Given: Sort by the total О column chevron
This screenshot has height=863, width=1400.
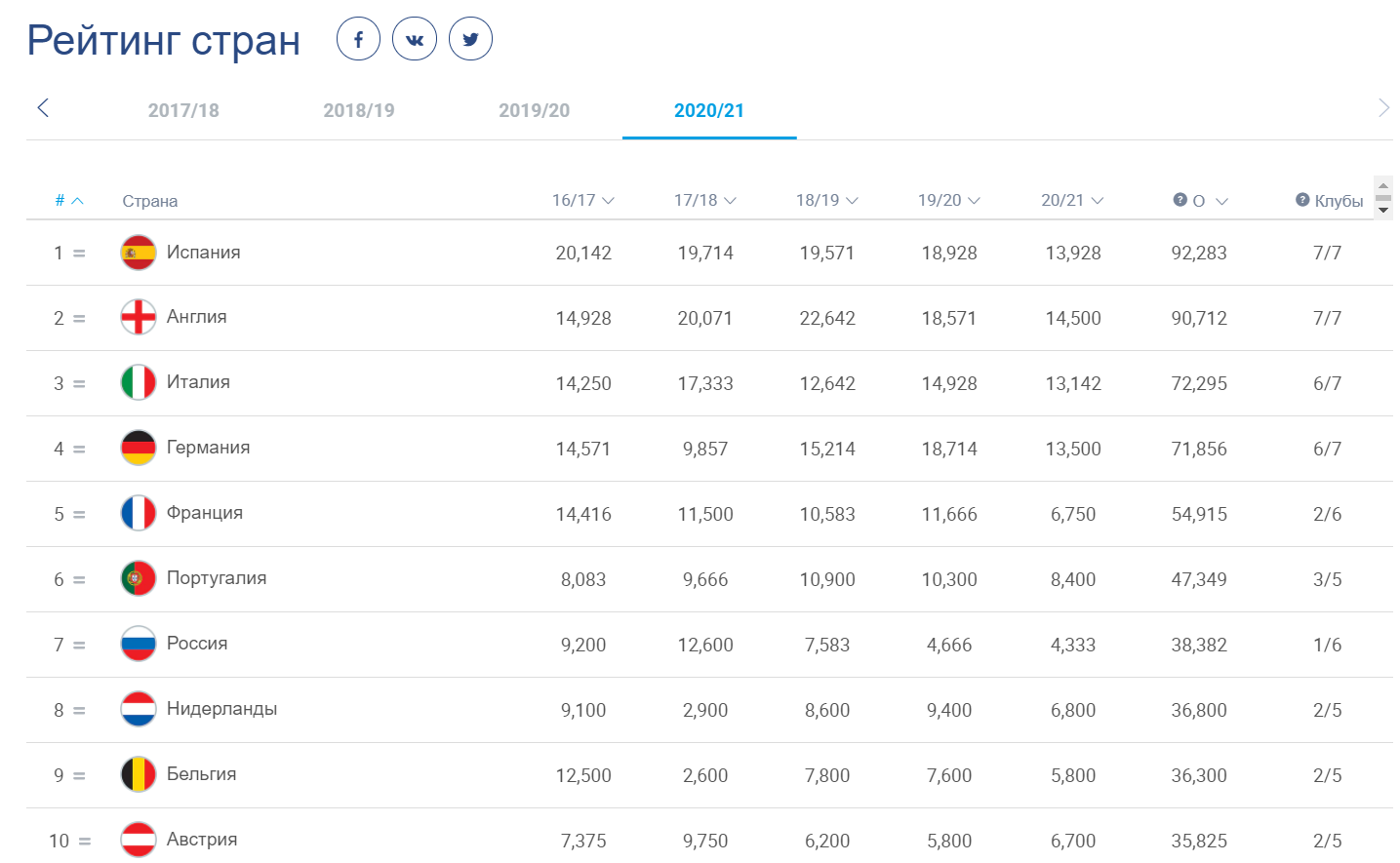Looking at the screenshot, I should click(x=1221, y=202).
